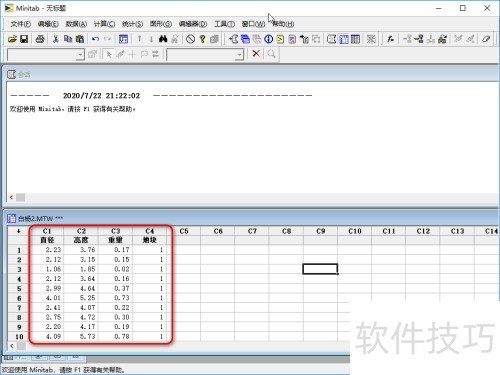Click the Open Project folder icon
The width and height of the screenshot is (500, 375).
12,39
